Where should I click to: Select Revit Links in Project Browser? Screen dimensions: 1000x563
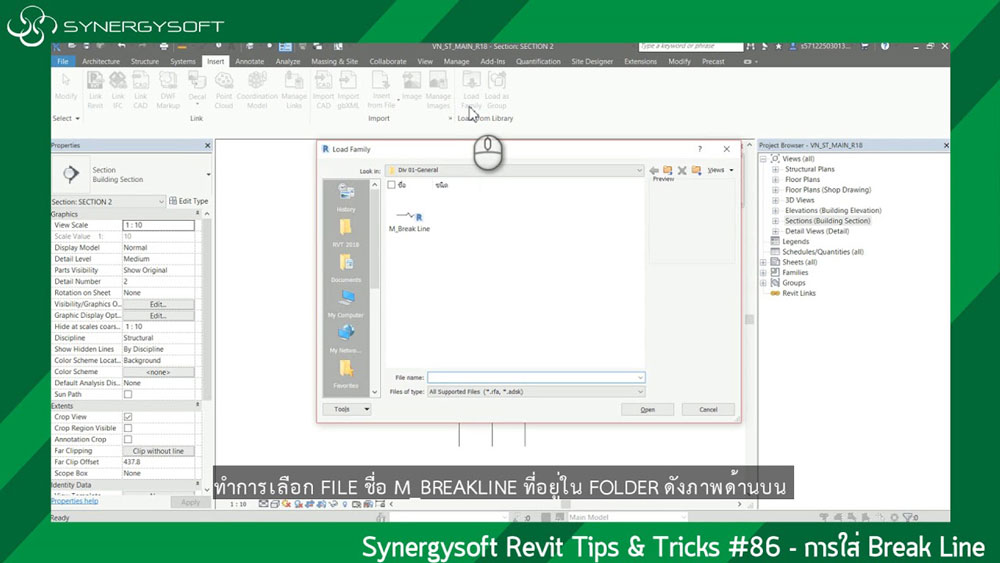tap(798, 293)
